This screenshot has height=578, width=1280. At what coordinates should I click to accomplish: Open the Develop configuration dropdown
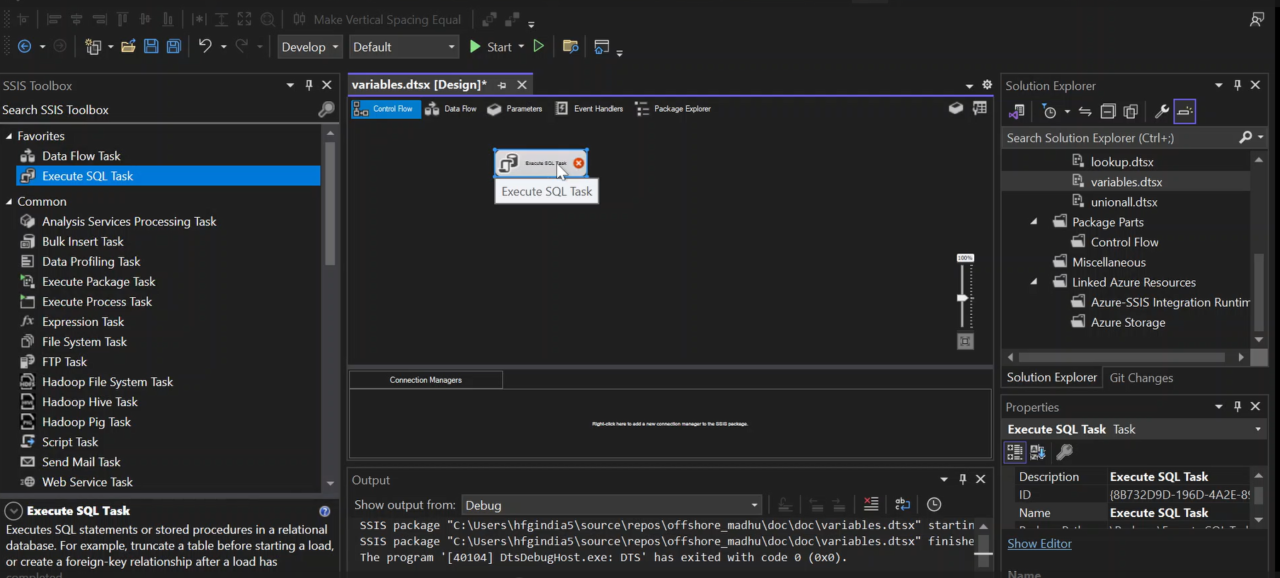[310, 47]
